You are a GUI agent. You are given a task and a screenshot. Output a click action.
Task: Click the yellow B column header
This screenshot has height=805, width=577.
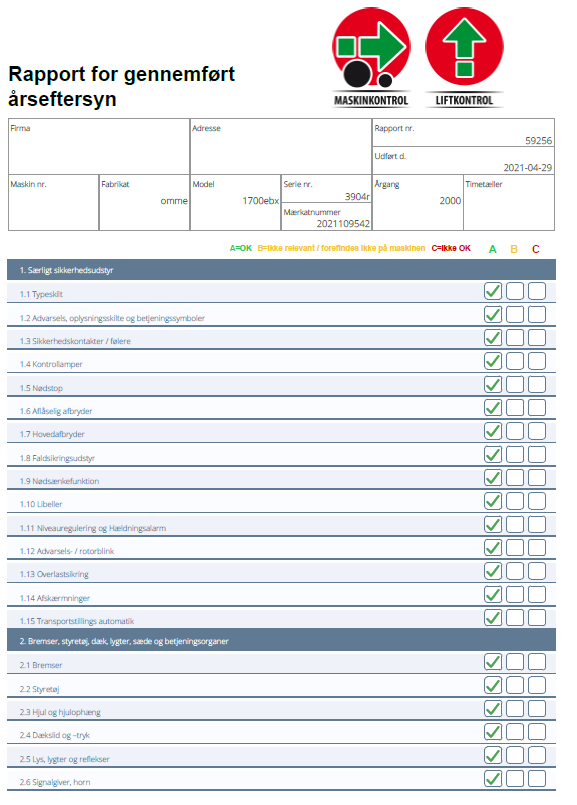tap(514, 250)
